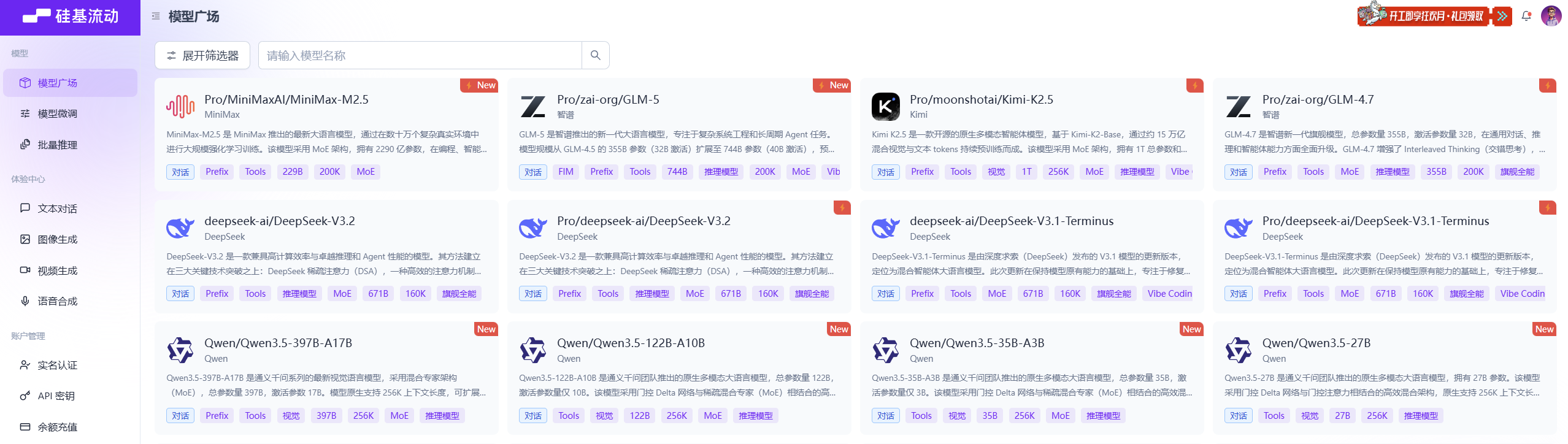The image size is (1568, 444).
Task: Open Qwen/Qwen3.5-27B model title
Action: click(1316, 343)
